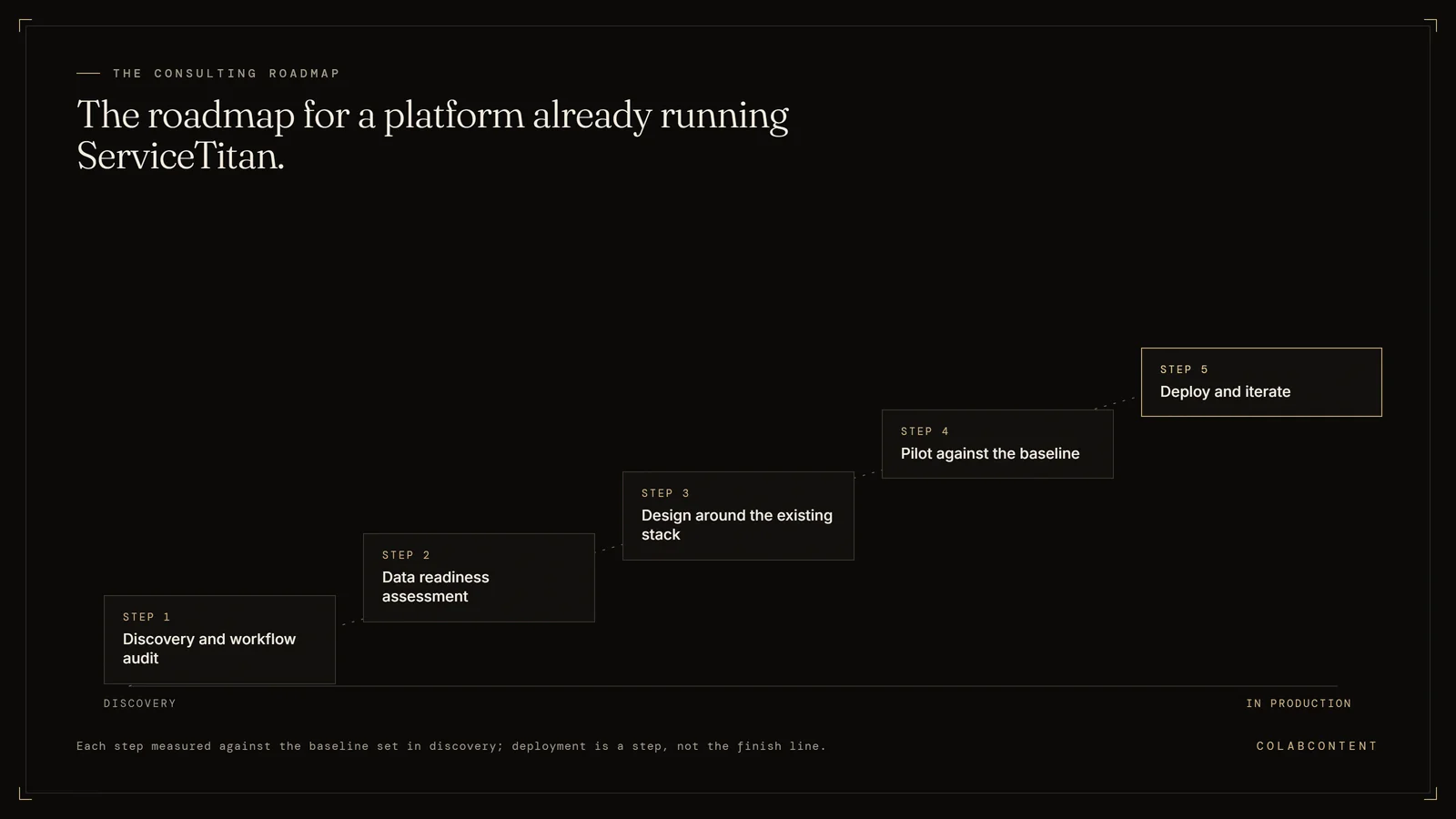Click the 'STEP 2' label

pos(406,555)
